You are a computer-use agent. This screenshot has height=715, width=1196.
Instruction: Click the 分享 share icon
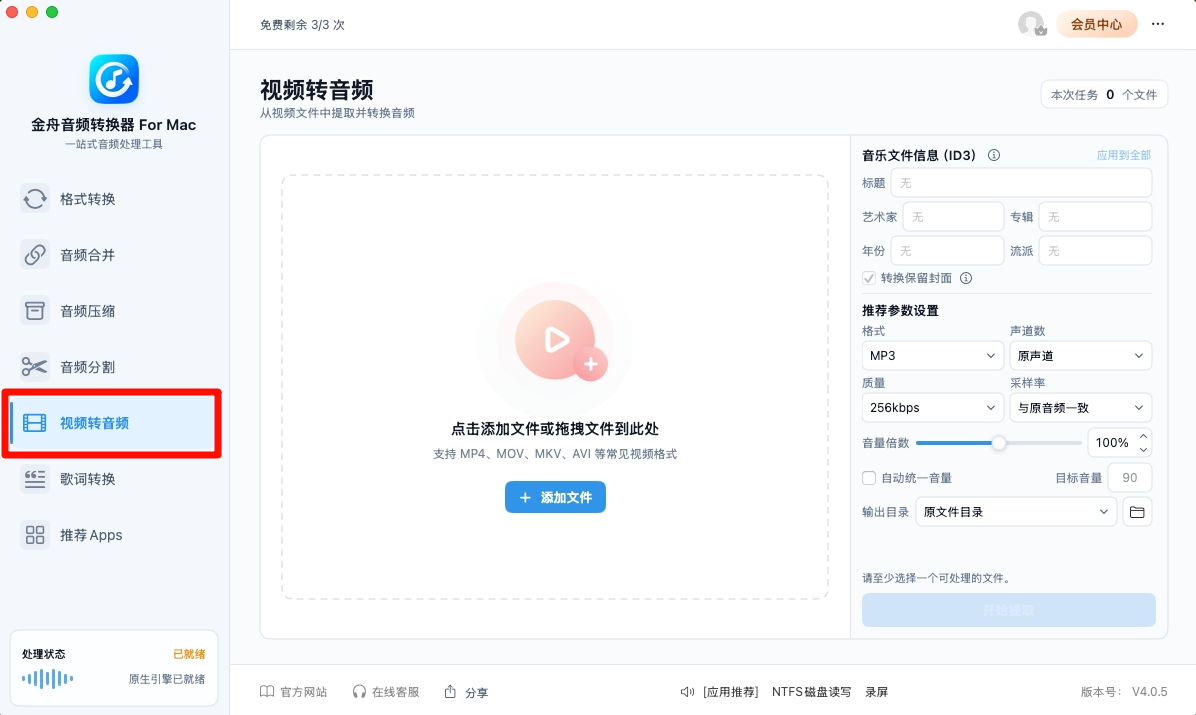pos(450,691)
